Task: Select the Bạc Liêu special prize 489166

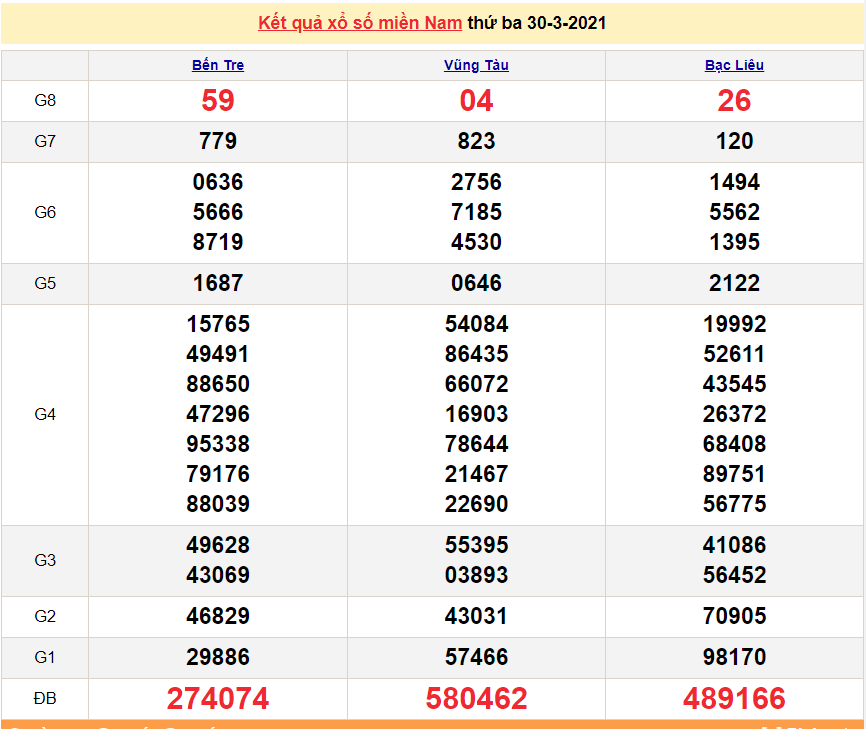Action: pyautogui.click(x=734, y=698)
